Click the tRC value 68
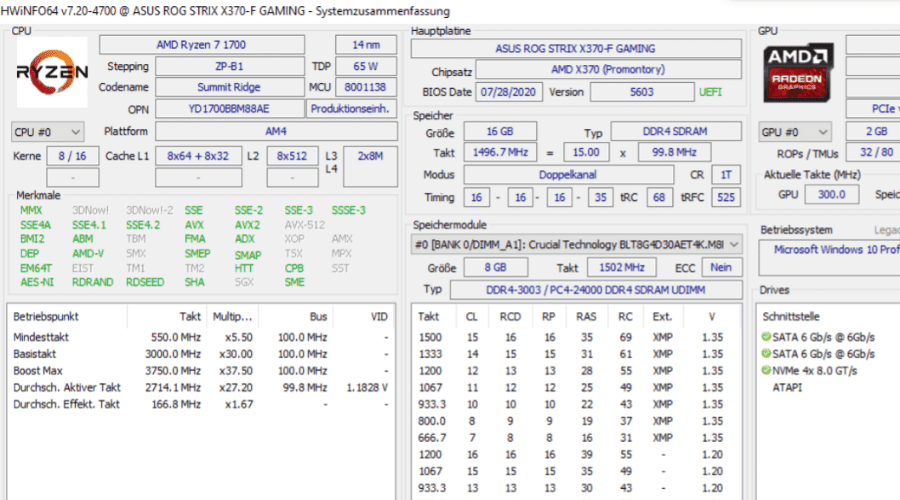This screenshot has width=900, height=500. pyautogui.click(x=659, y=197)
